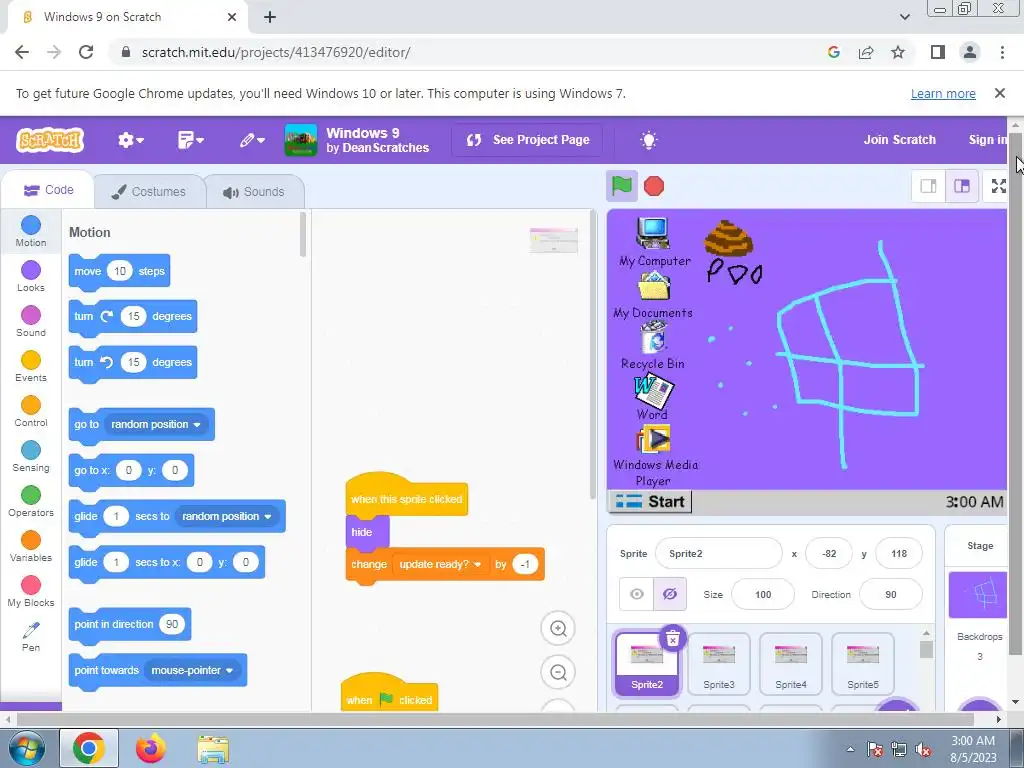
Task: Switch to the Code tab
Action: [48, 190]
